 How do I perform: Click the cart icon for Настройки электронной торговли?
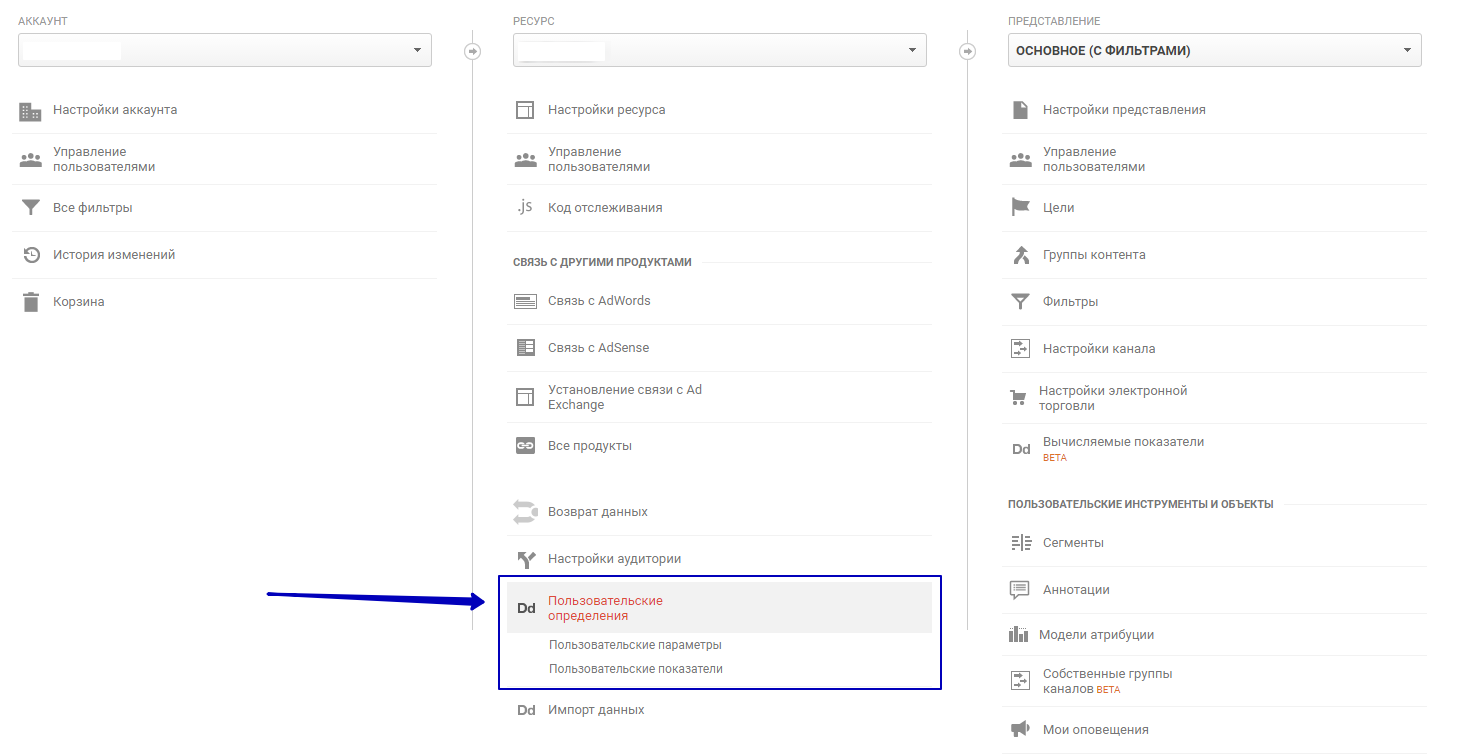coord(1018,398)
